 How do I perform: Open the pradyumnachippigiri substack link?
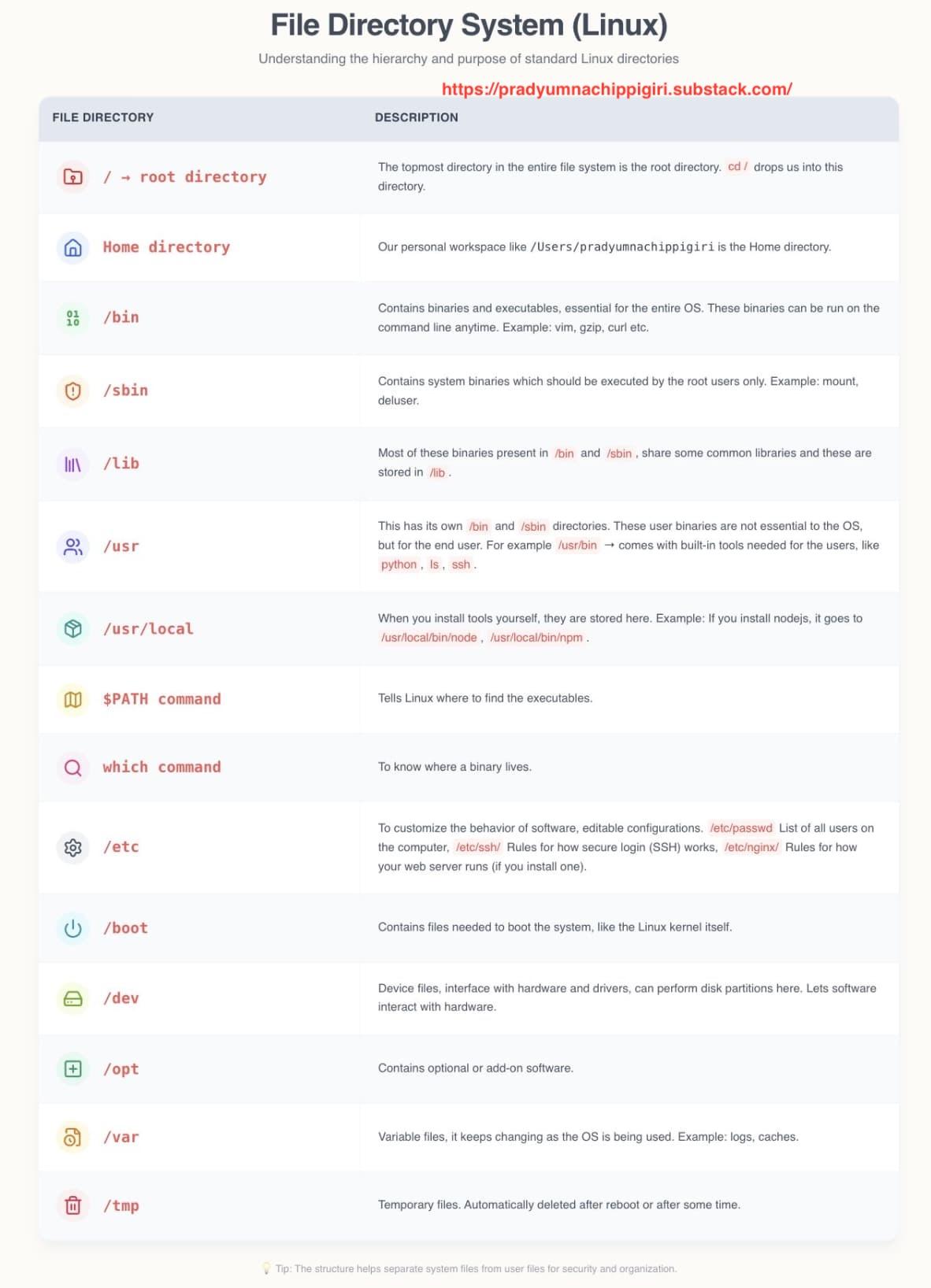(x=617, y=89)
